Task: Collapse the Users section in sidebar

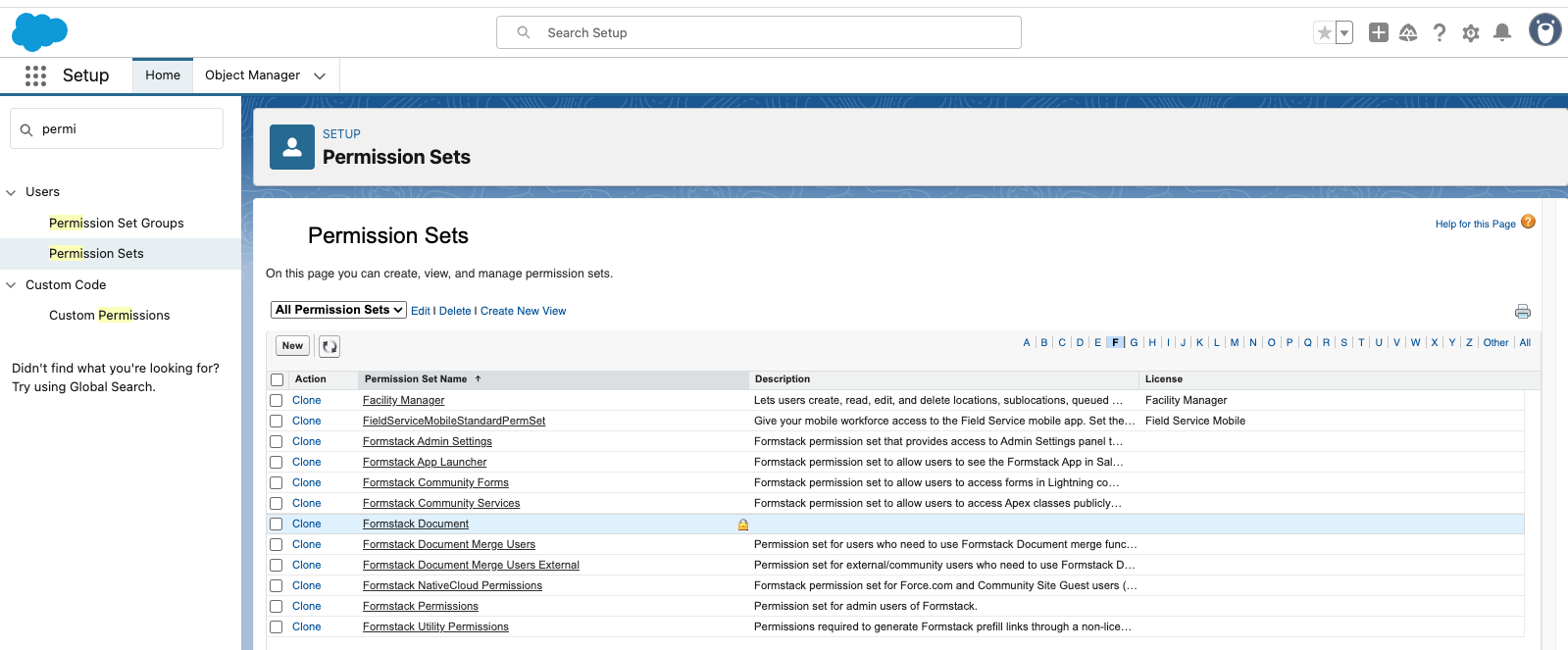Action: click(x=12, y=192)
